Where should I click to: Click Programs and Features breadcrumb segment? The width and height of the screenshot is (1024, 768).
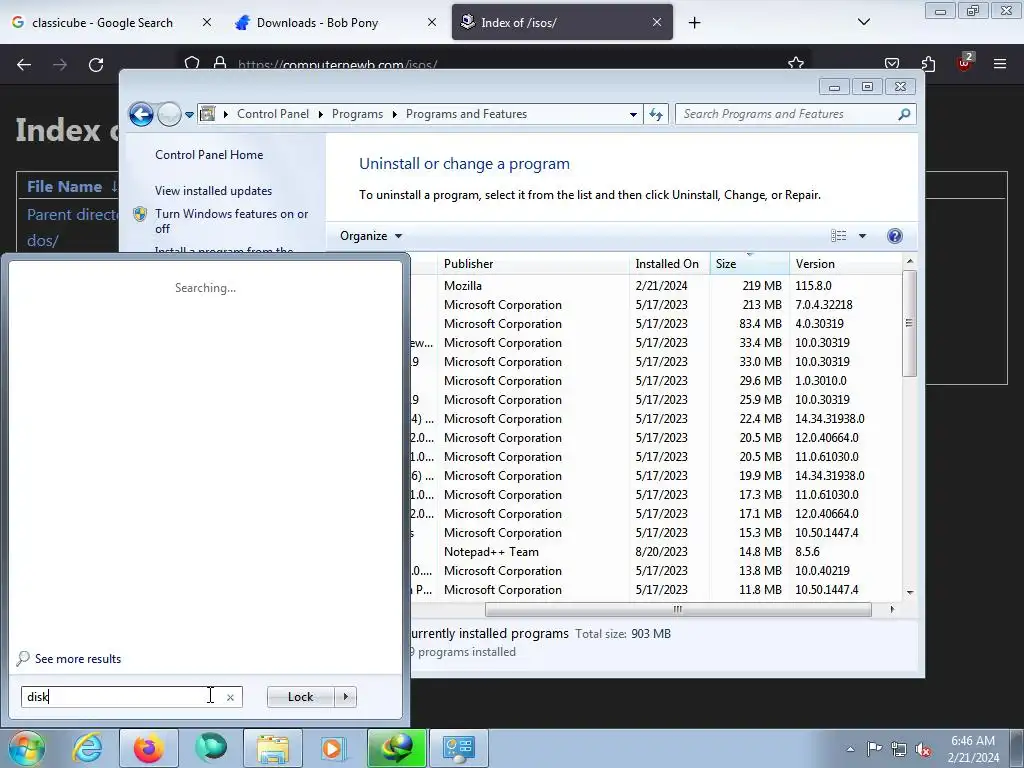coord(466,114)
